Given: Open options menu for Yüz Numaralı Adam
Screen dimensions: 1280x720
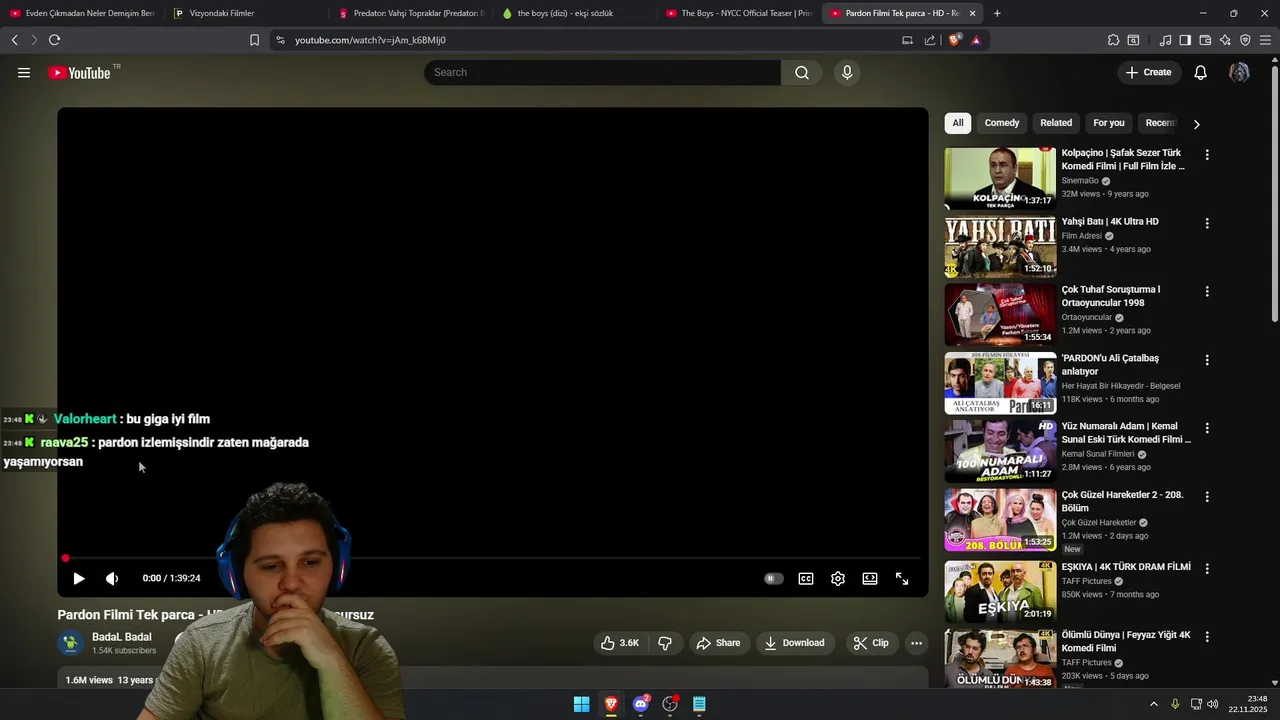Looking at the screenshot, I should (x=1207, y=427).
